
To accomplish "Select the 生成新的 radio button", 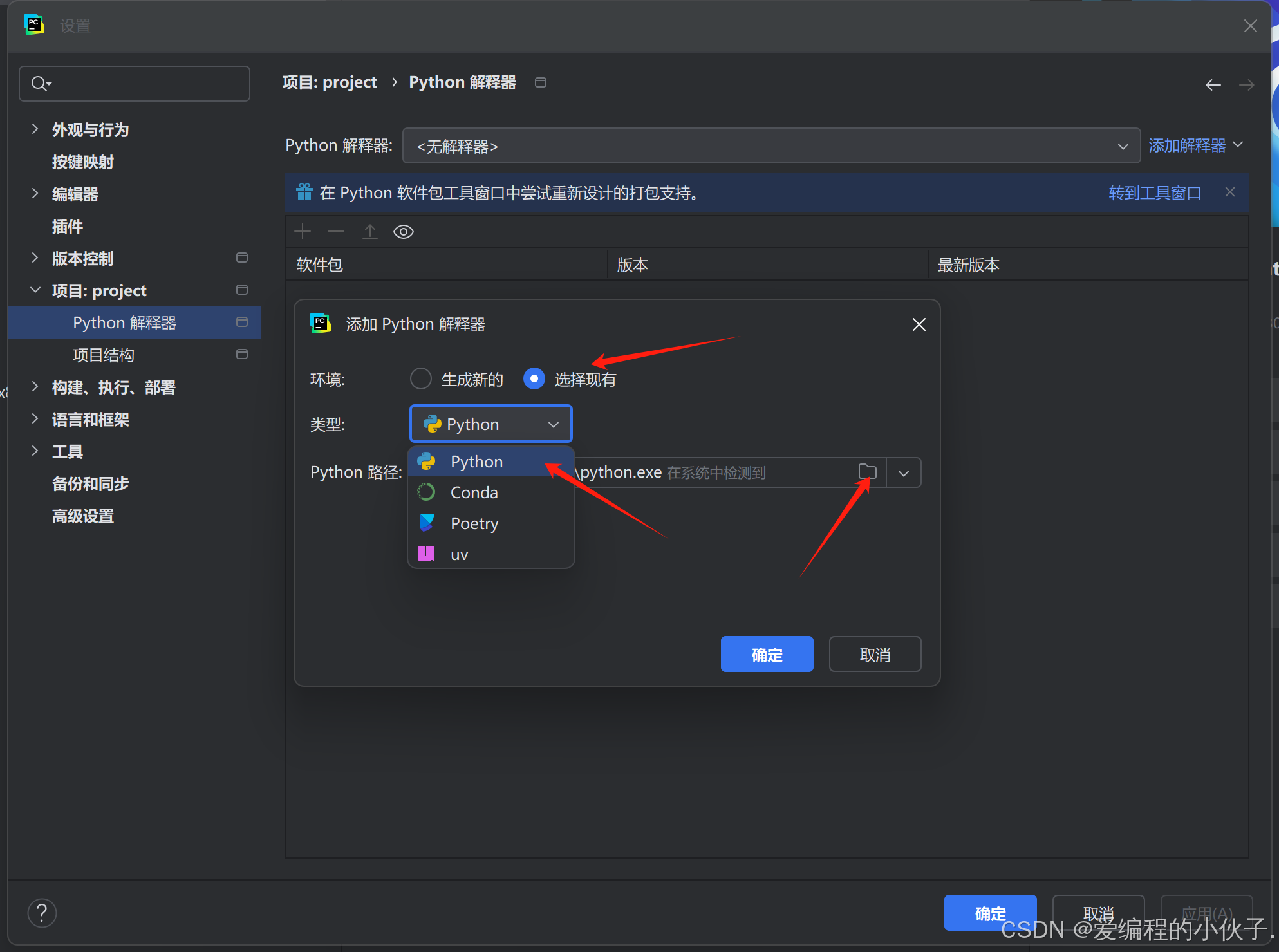I will [x=421, y=379].
